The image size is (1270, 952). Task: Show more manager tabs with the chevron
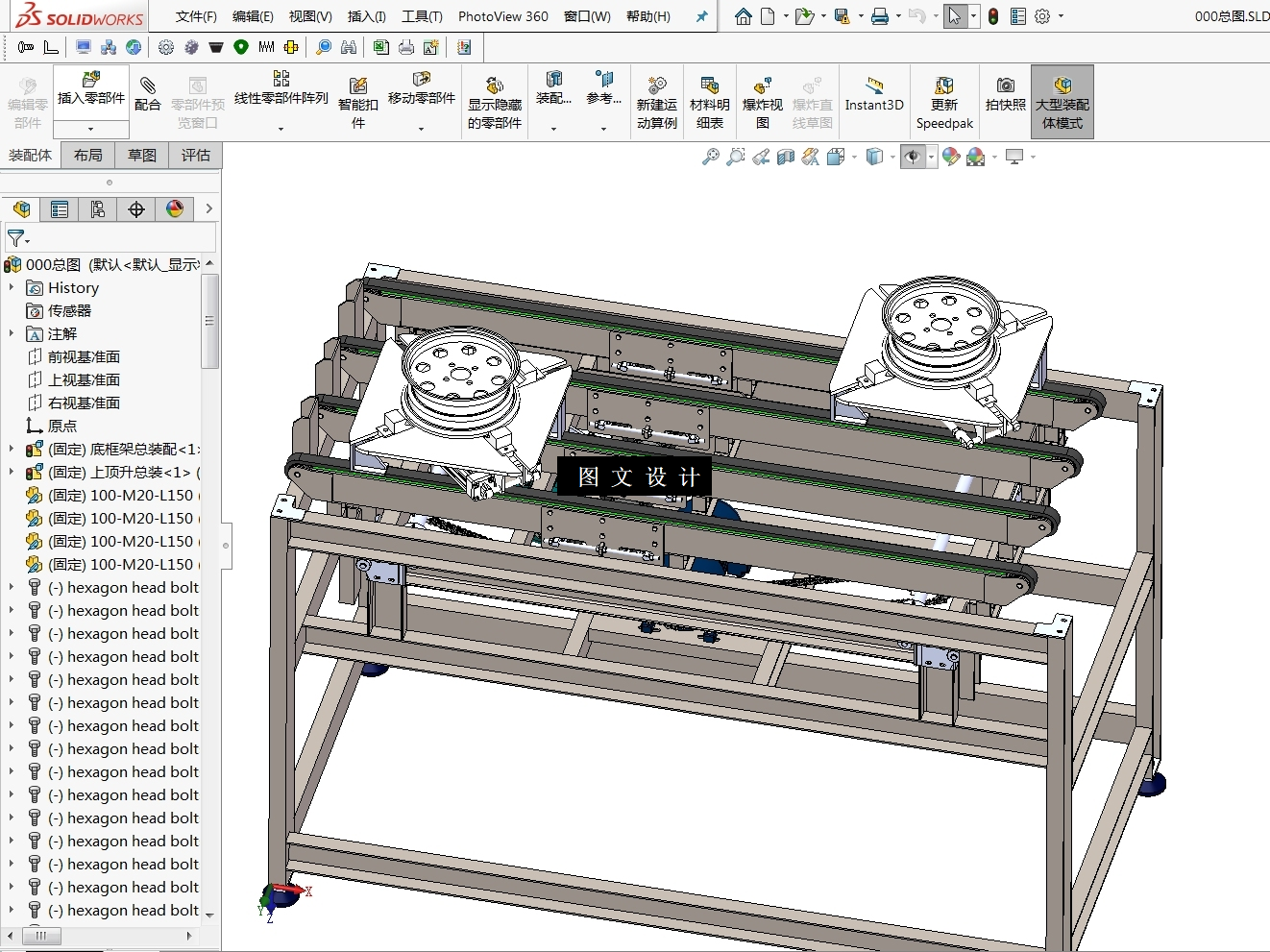(x=208, y=208)
